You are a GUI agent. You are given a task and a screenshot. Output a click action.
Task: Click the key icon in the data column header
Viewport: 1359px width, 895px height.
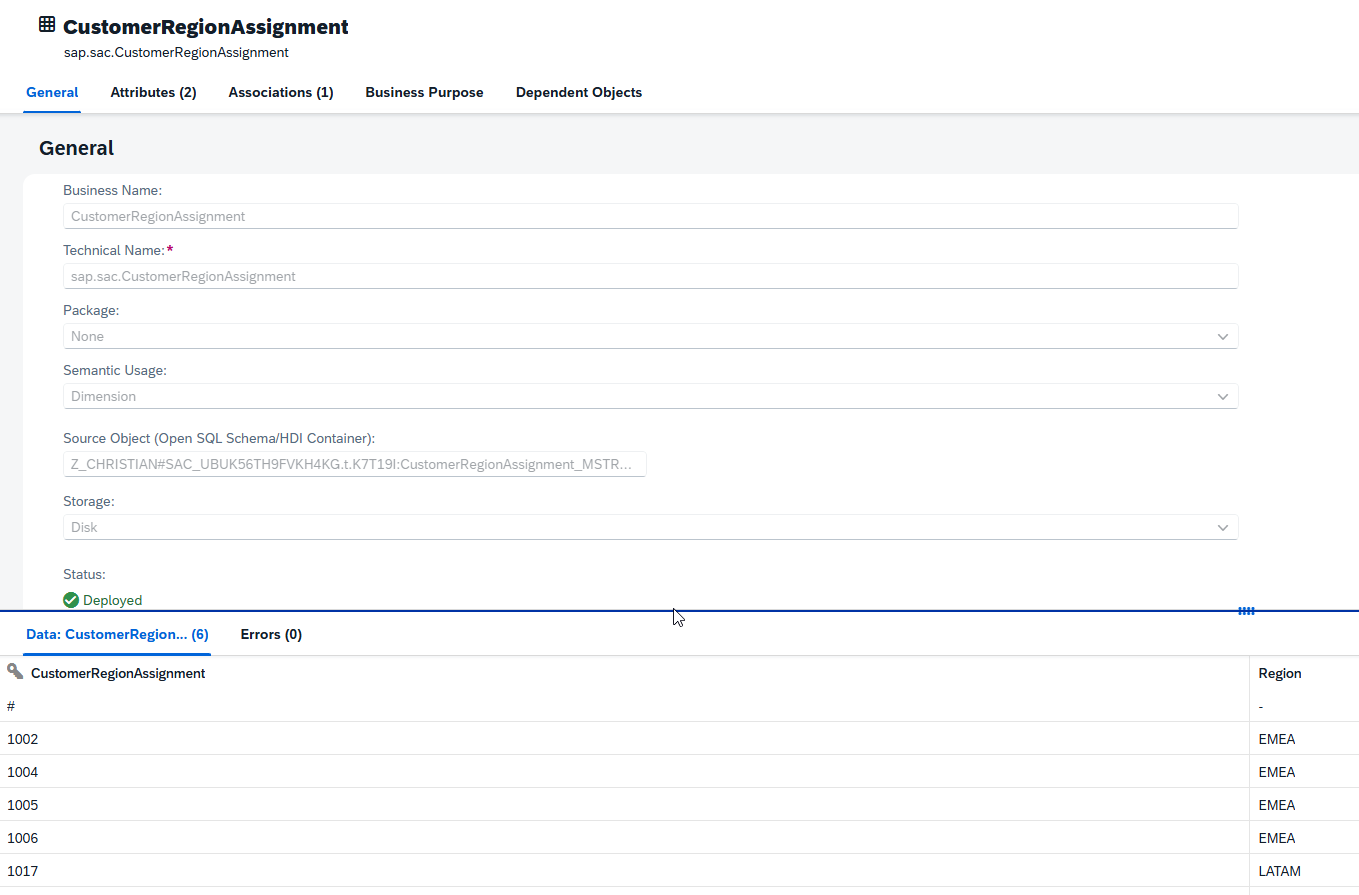point(15,672)
